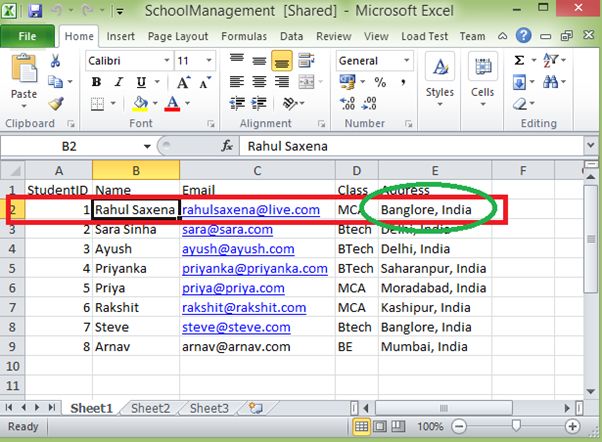Toggle Italic formatting
This screenshot has width=602, height=442.
(x=119, y=82)
